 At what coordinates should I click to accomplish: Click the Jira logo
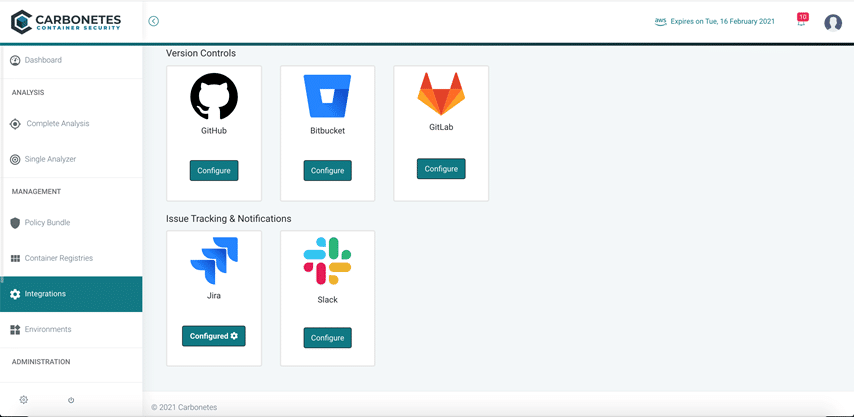(x=214, y=261)
